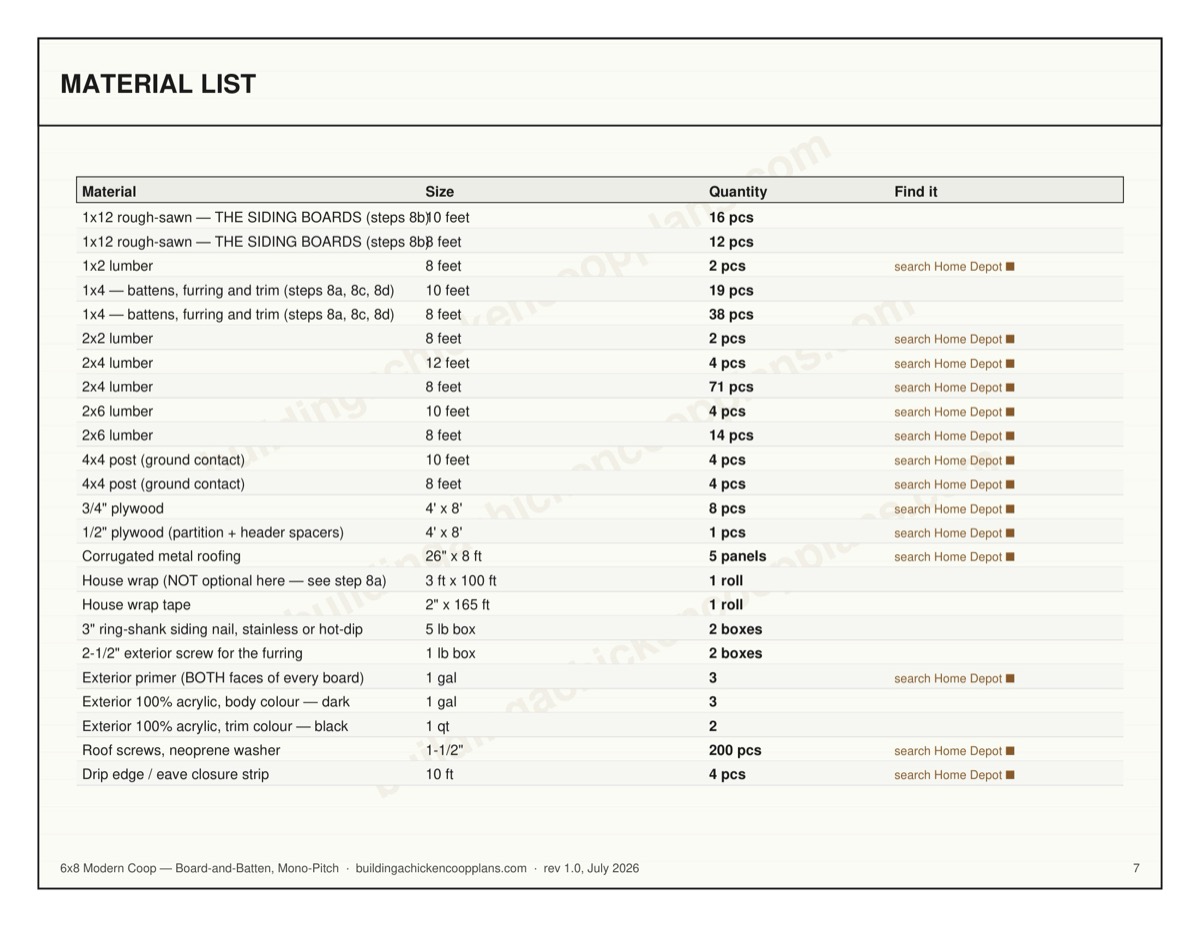Screen dimensions: 1200x927
Task: Open Home Depot search link for 1x2 lumber
Action: [954, 267]
